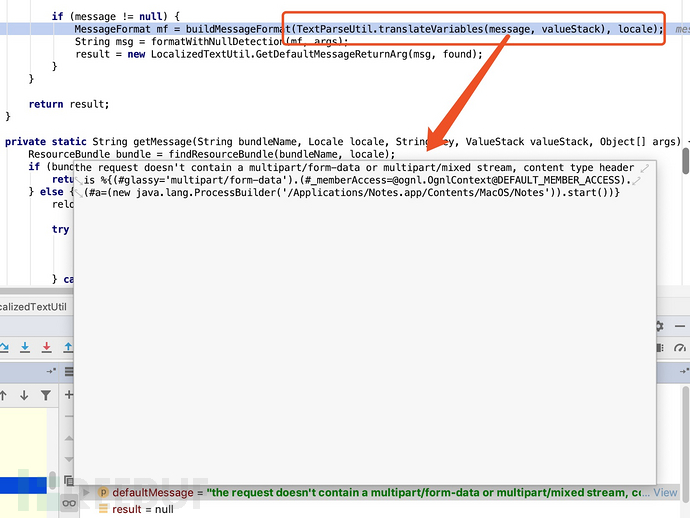
Task: Click the previous frame up arrow
Action: pos(3,395)
